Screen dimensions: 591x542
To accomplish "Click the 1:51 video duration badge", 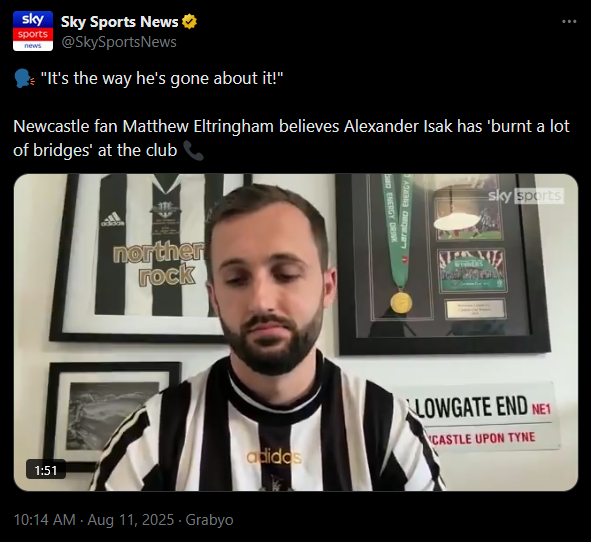I will click(46, 470).
